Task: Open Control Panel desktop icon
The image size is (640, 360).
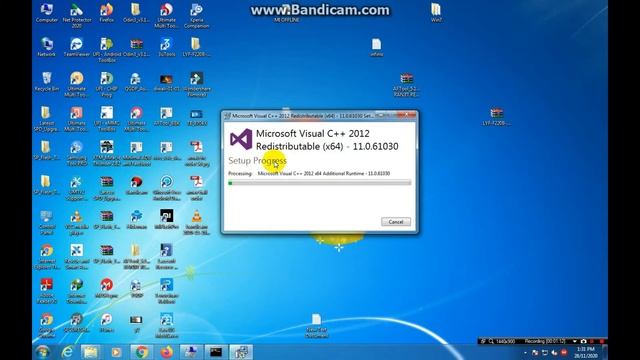Action: [47, 222]
